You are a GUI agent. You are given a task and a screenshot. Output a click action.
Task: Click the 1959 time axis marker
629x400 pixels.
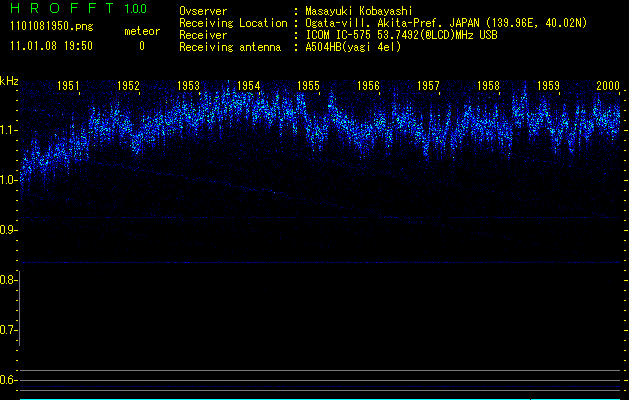(x=548, y=85)
